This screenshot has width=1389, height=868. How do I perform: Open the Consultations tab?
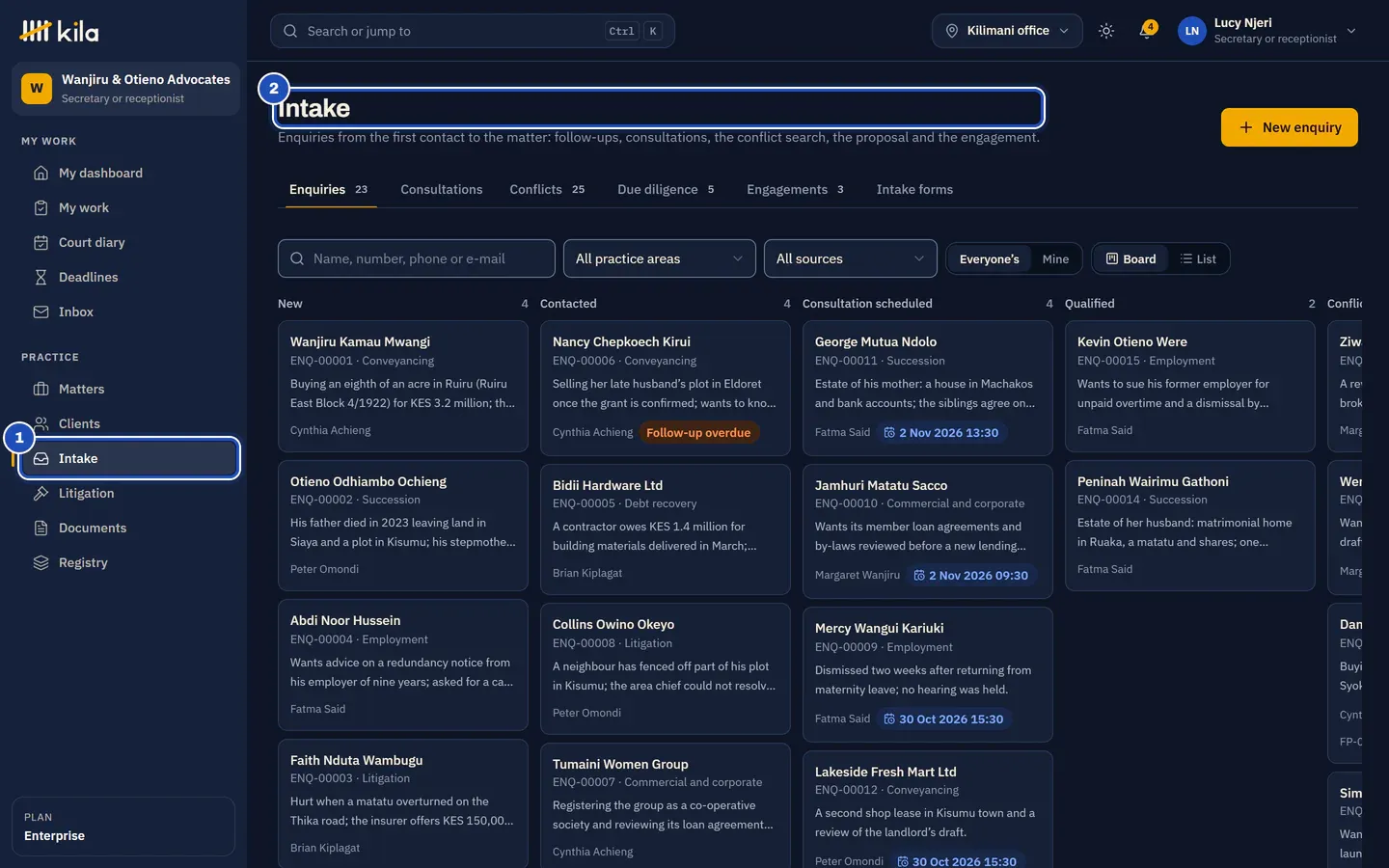coord(442,189)
